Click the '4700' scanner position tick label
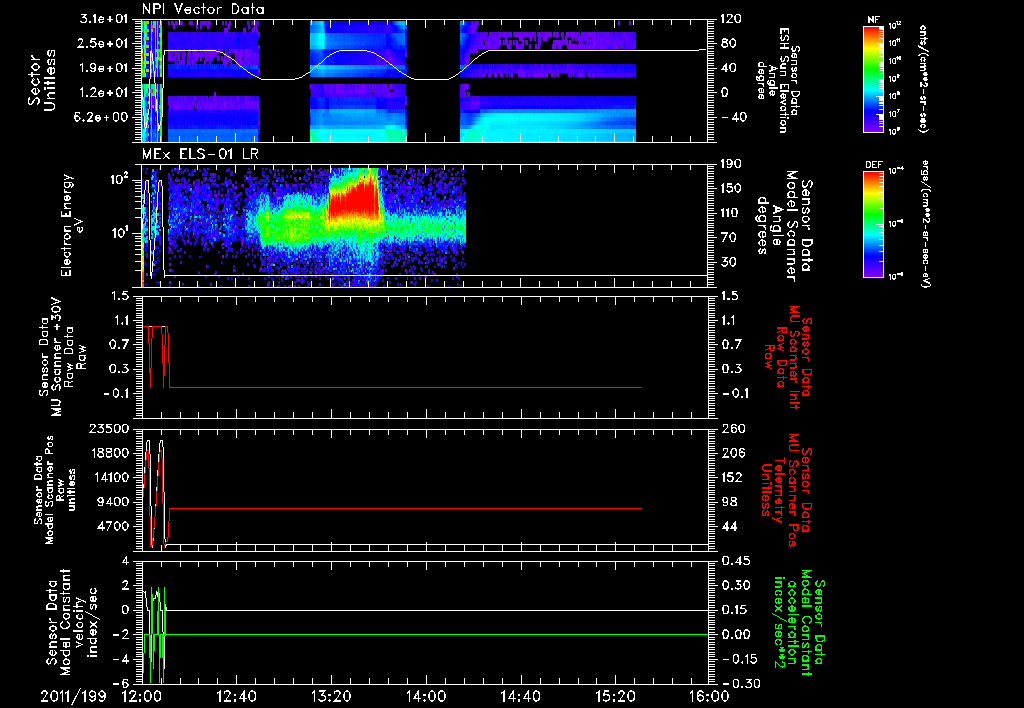The width and height of the screenshot is (1024, 708). click(x=114, y=526)
